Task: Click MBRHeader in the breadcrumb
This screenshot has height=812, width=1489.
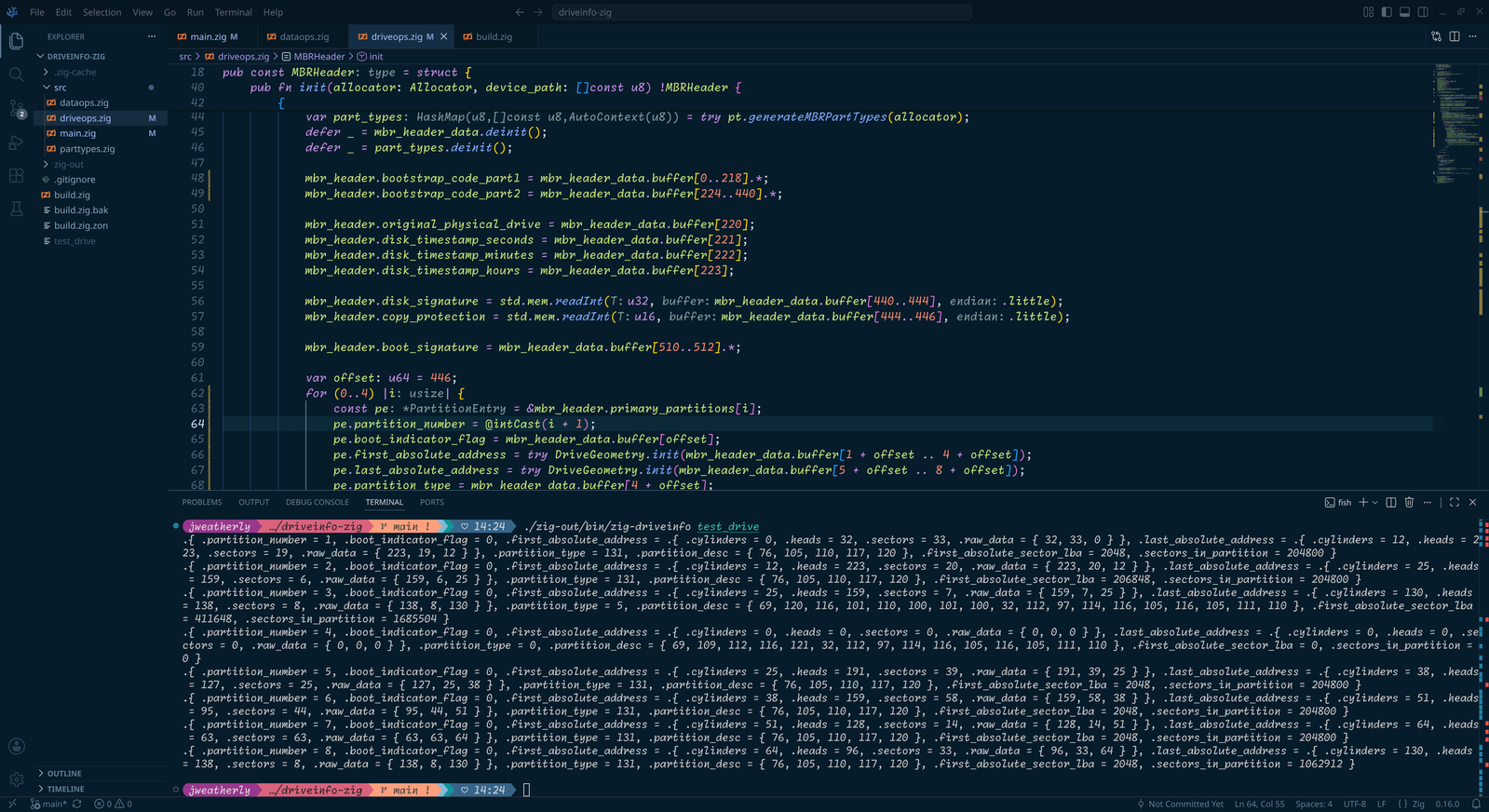Action: click(x=313, y=57)
